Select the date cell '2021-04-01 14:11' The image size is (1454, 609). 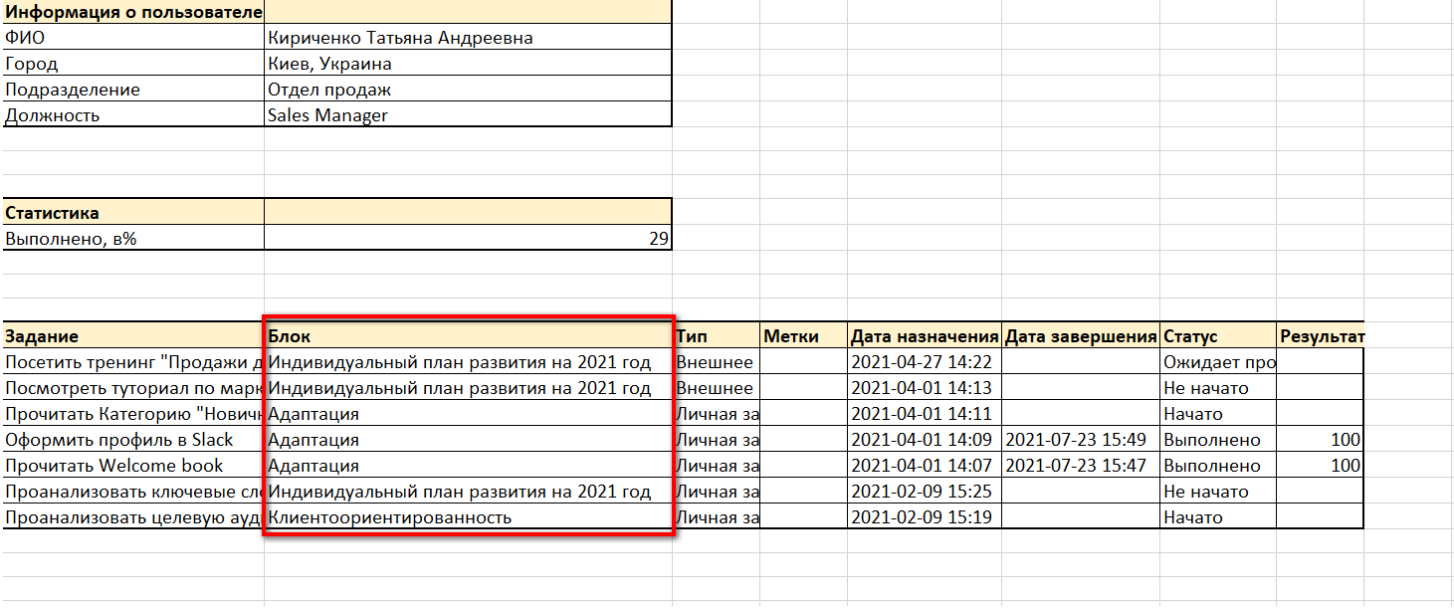click(x=925, y=413)
